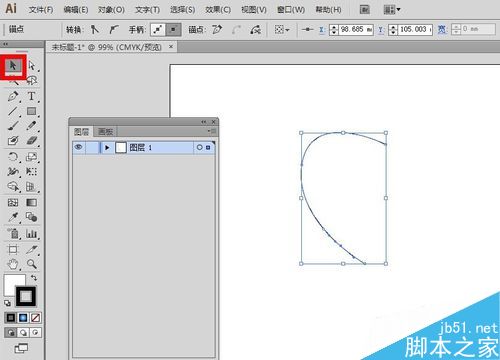Select the Perspective Grid tool

pos(32,187)
